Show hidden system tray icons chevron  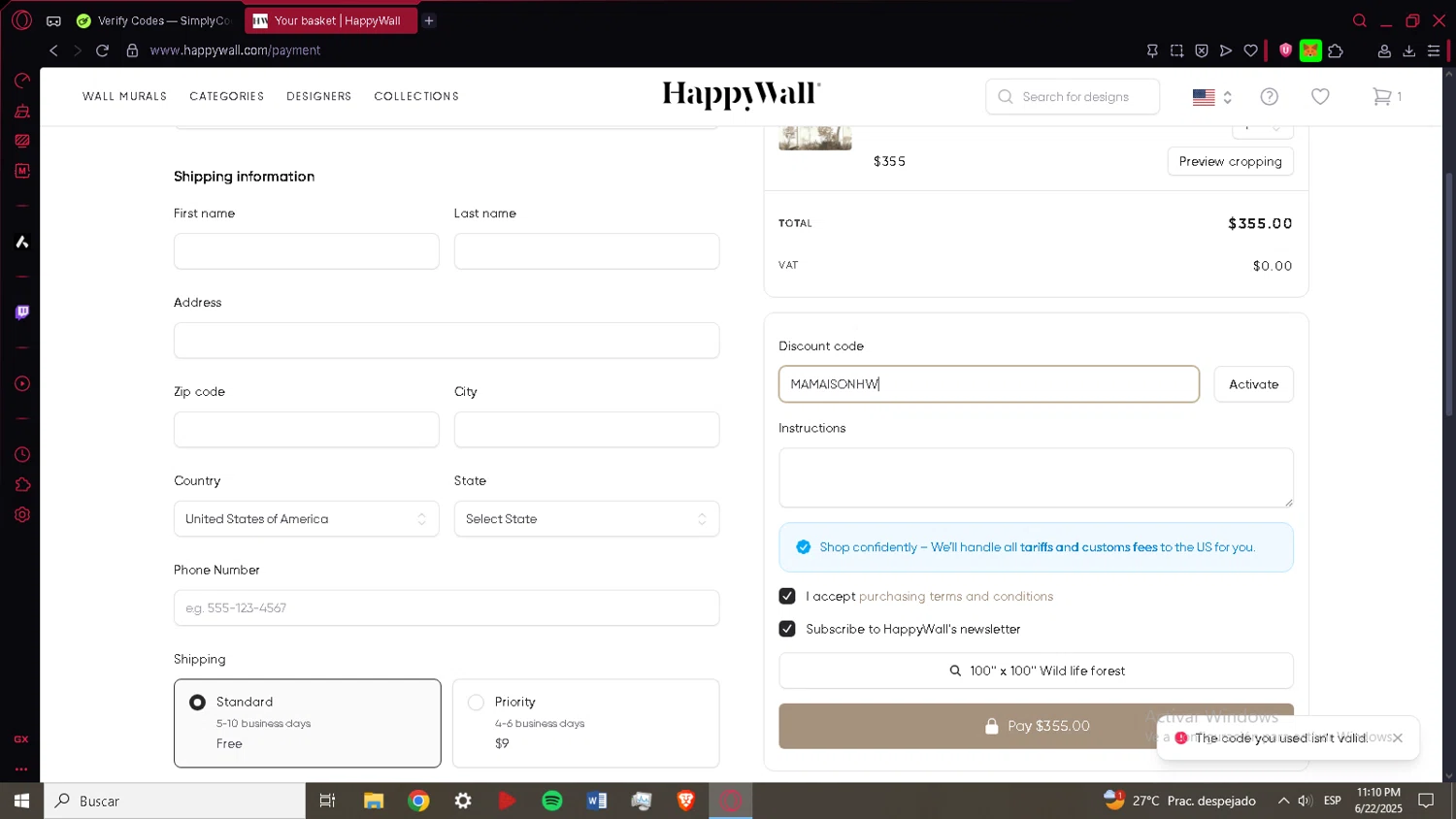[1283, 801]
